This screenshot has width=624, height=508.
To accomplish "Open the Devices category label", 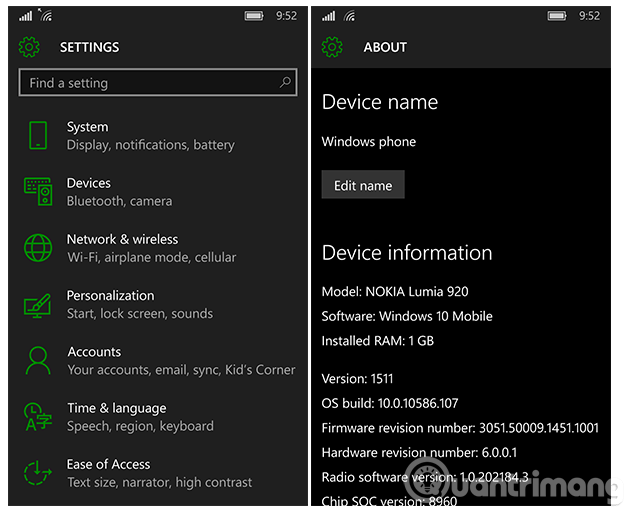I will point(89,183).
